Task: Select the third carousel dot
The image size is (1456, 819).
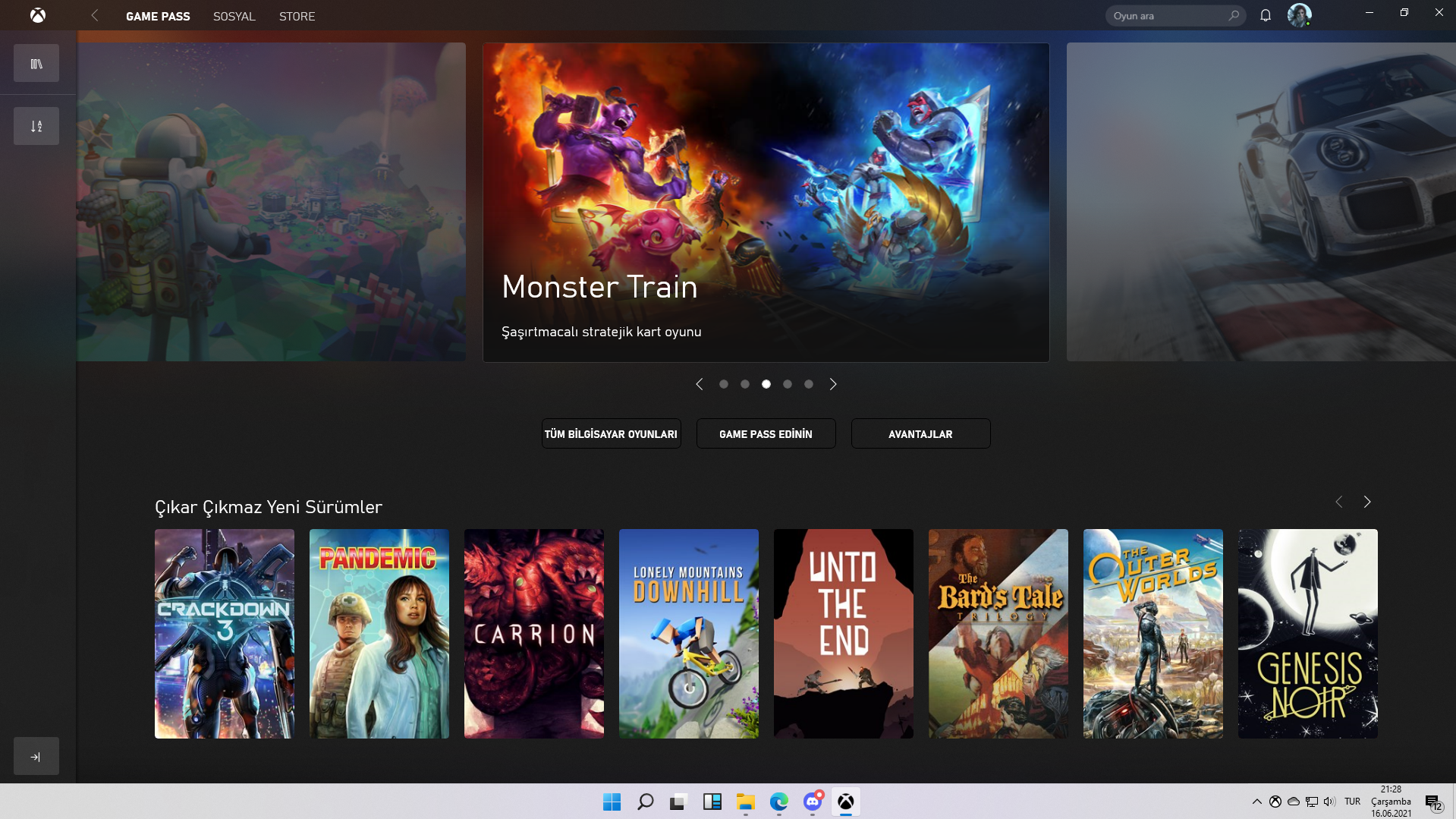Action: click(766, 384)
